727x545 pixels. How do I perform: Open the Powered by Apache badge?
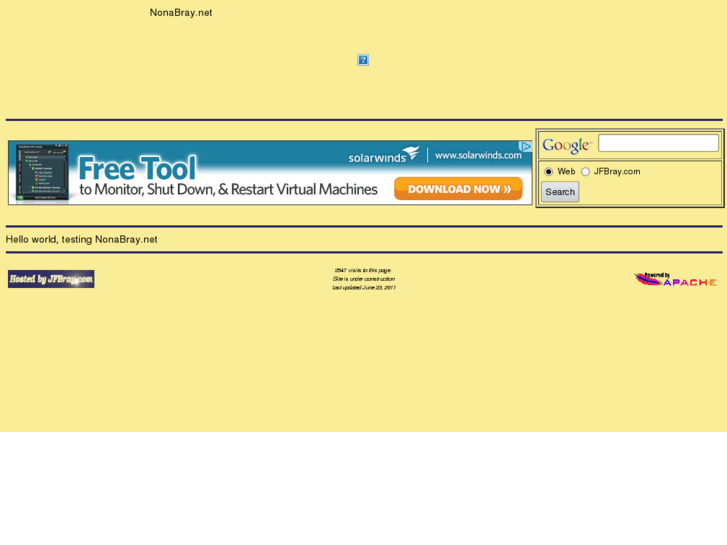675,279
